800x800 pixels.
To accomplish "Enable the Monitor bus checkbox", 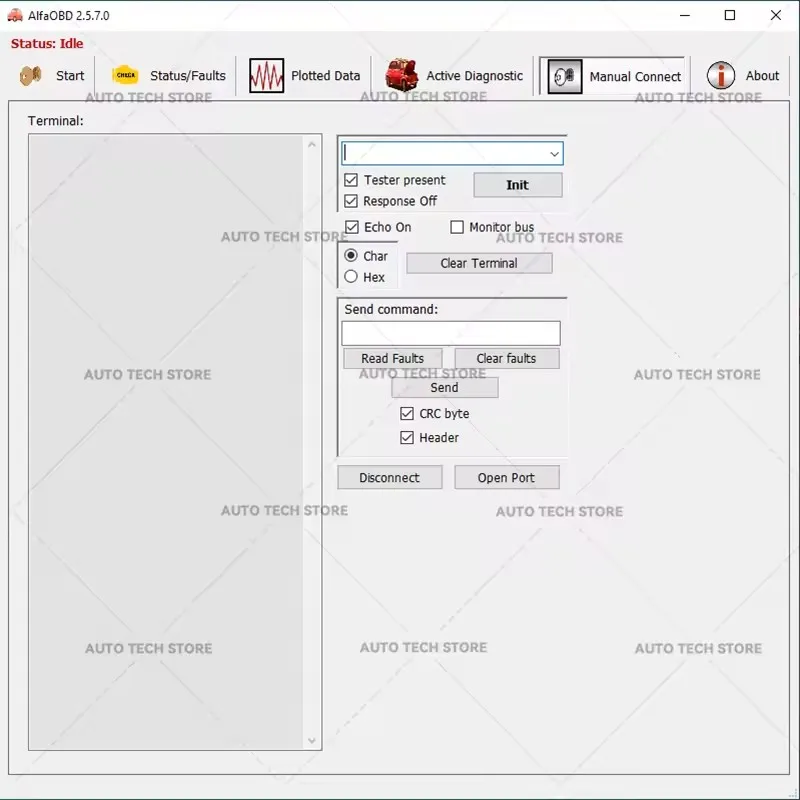I will tap(457, 227).
